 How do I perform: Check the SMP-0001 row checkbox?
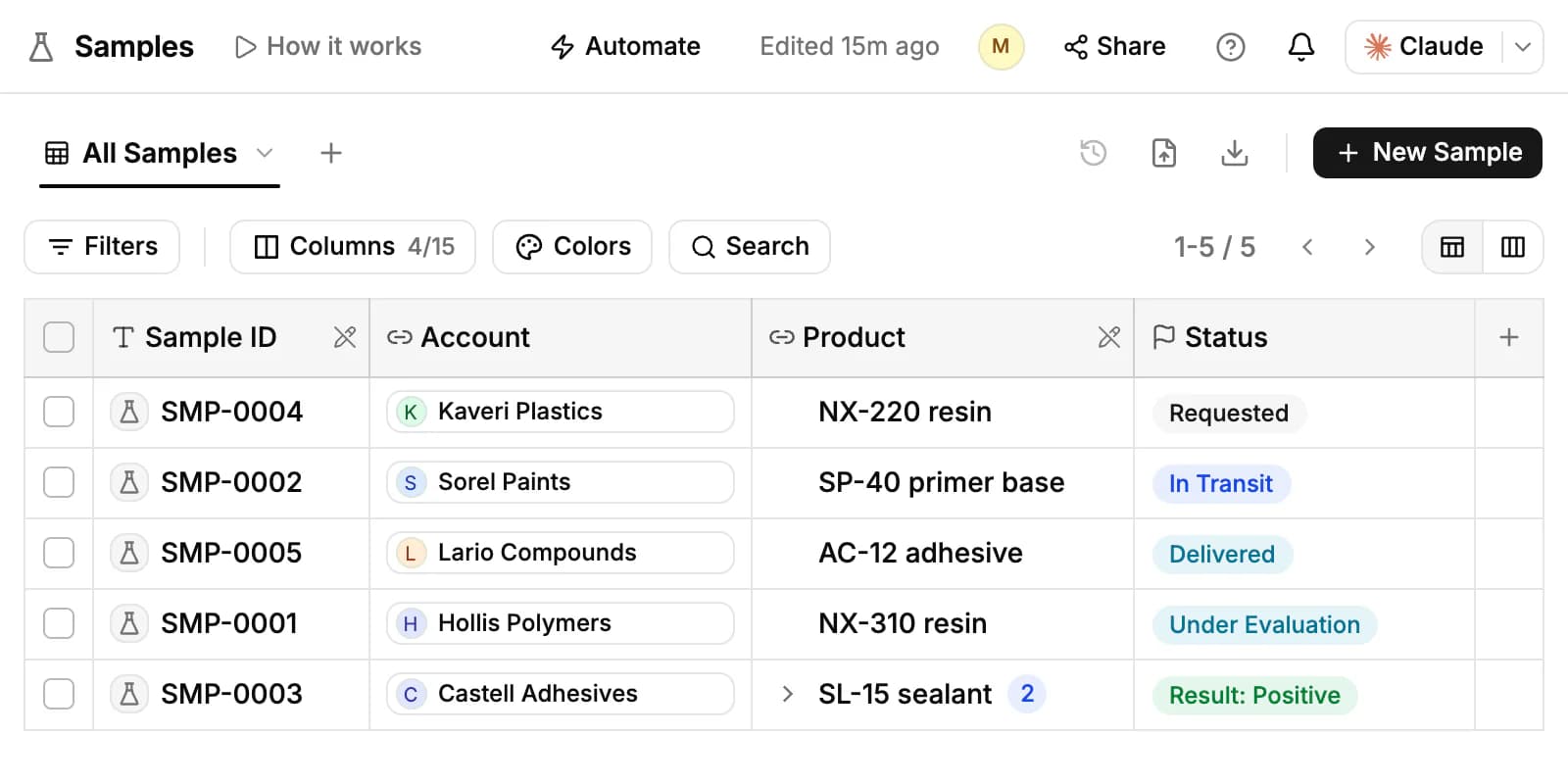59,623
